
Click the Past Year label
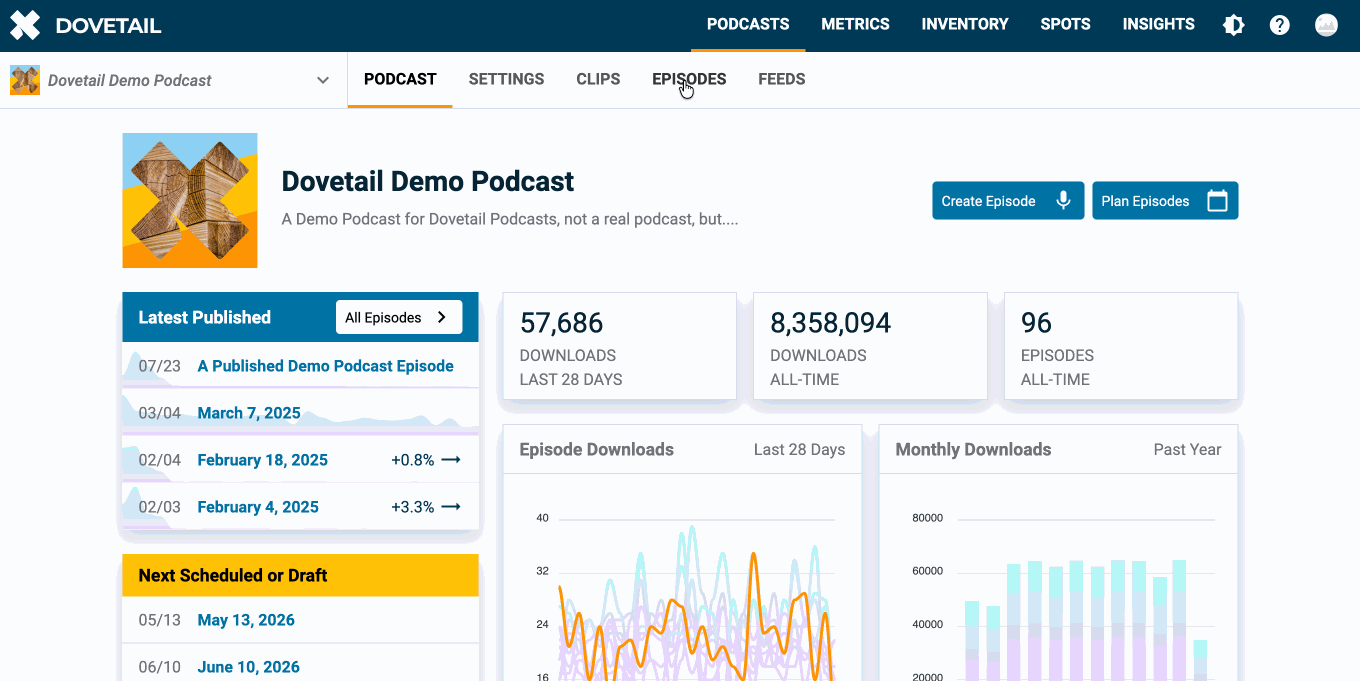[1187, 449]
